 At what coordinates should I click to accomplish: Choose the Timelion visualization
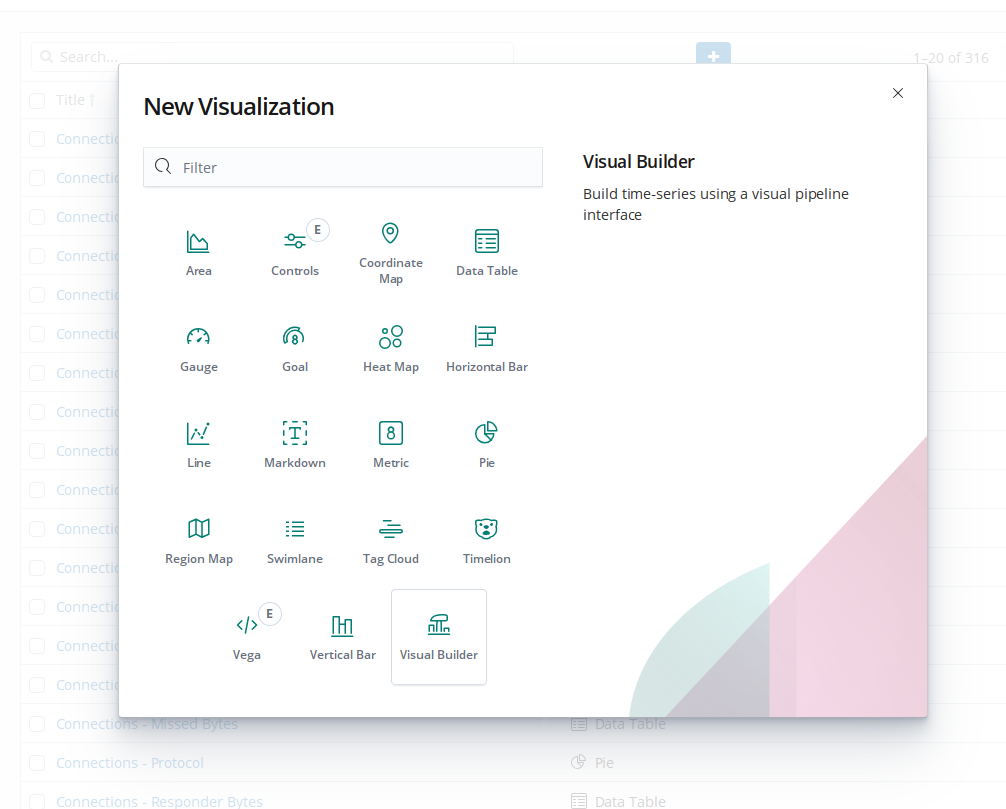pos(486,541)
